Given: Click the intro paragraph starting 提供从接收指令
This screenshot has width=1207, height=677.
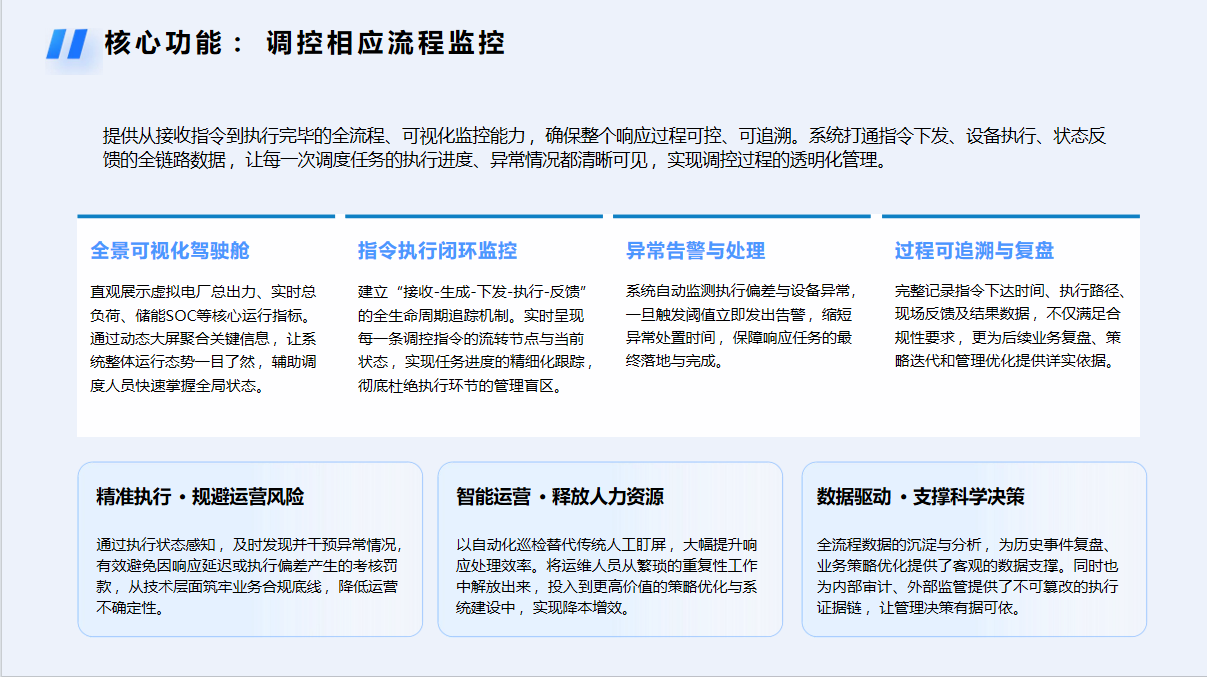Looking at the screenshot, I should [604, 148].
